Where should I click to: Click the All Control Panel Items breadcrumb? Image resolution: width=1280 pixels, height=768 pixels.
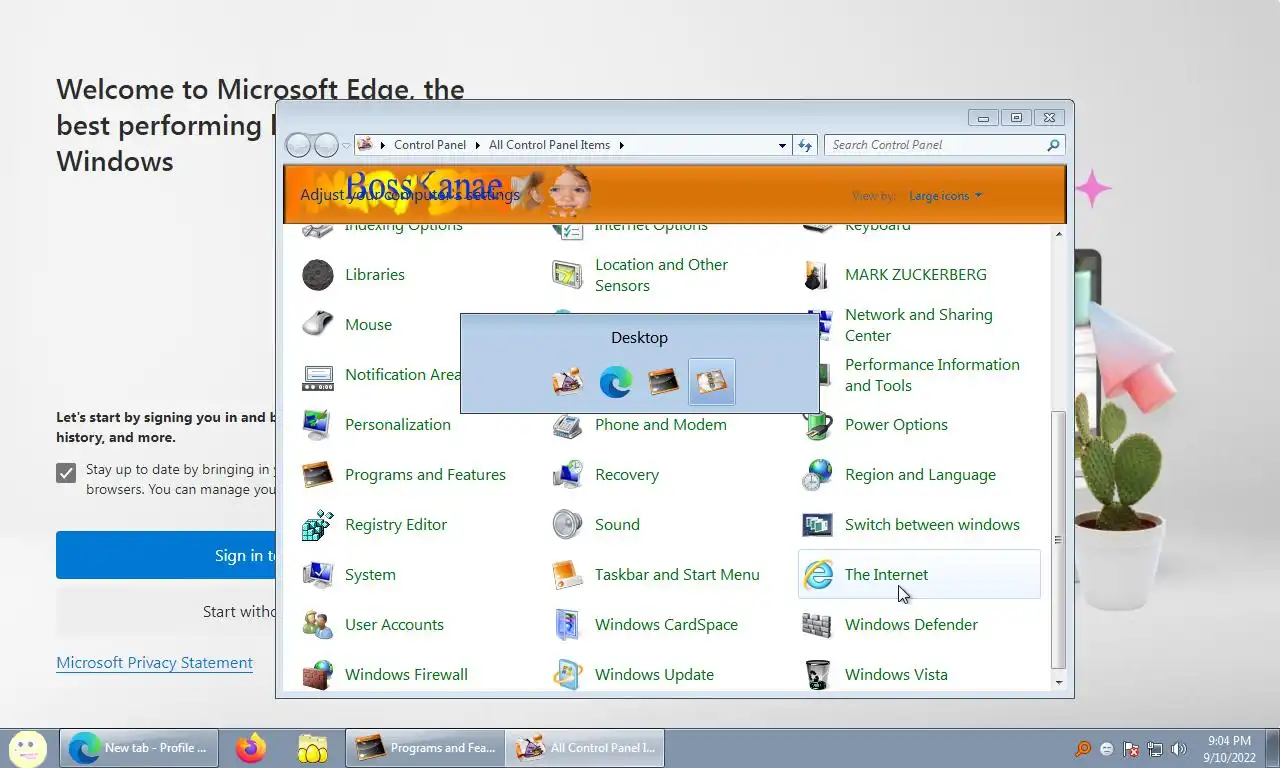click(549, 145)
